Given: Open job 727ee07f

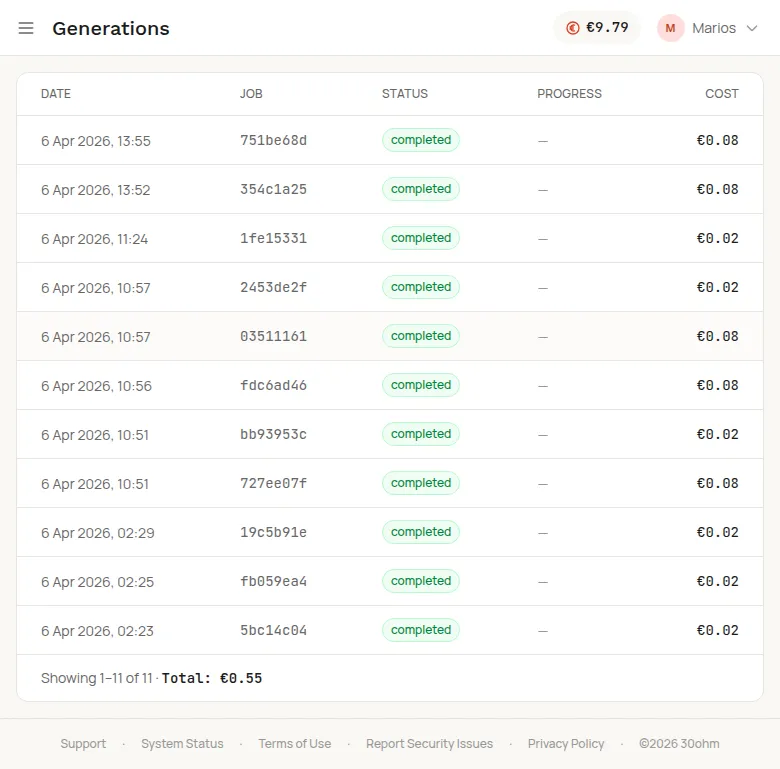Looking at the screenshot, I should [274, 483].
